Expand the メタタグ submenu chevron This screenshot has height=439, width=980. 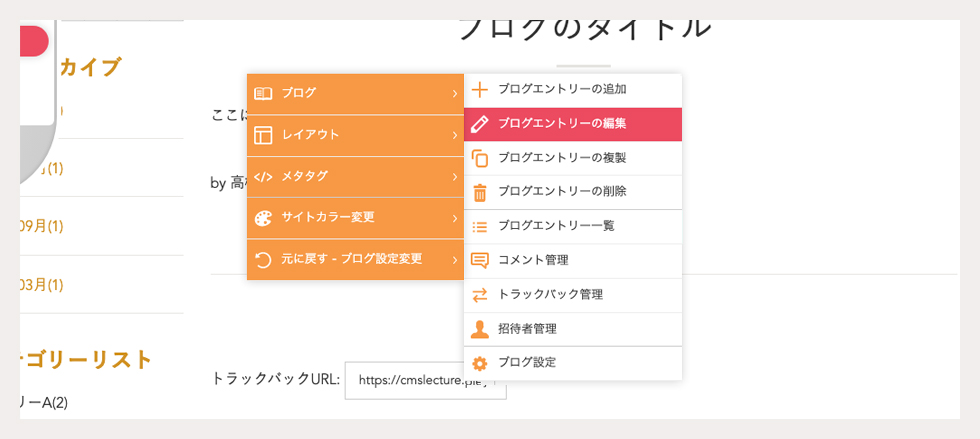point(454,177)
